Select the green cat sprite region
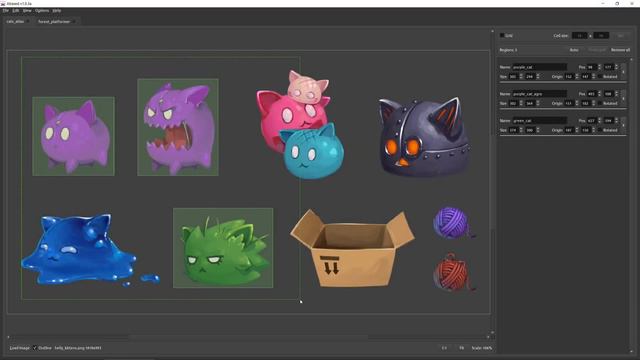 click(223, 248)
